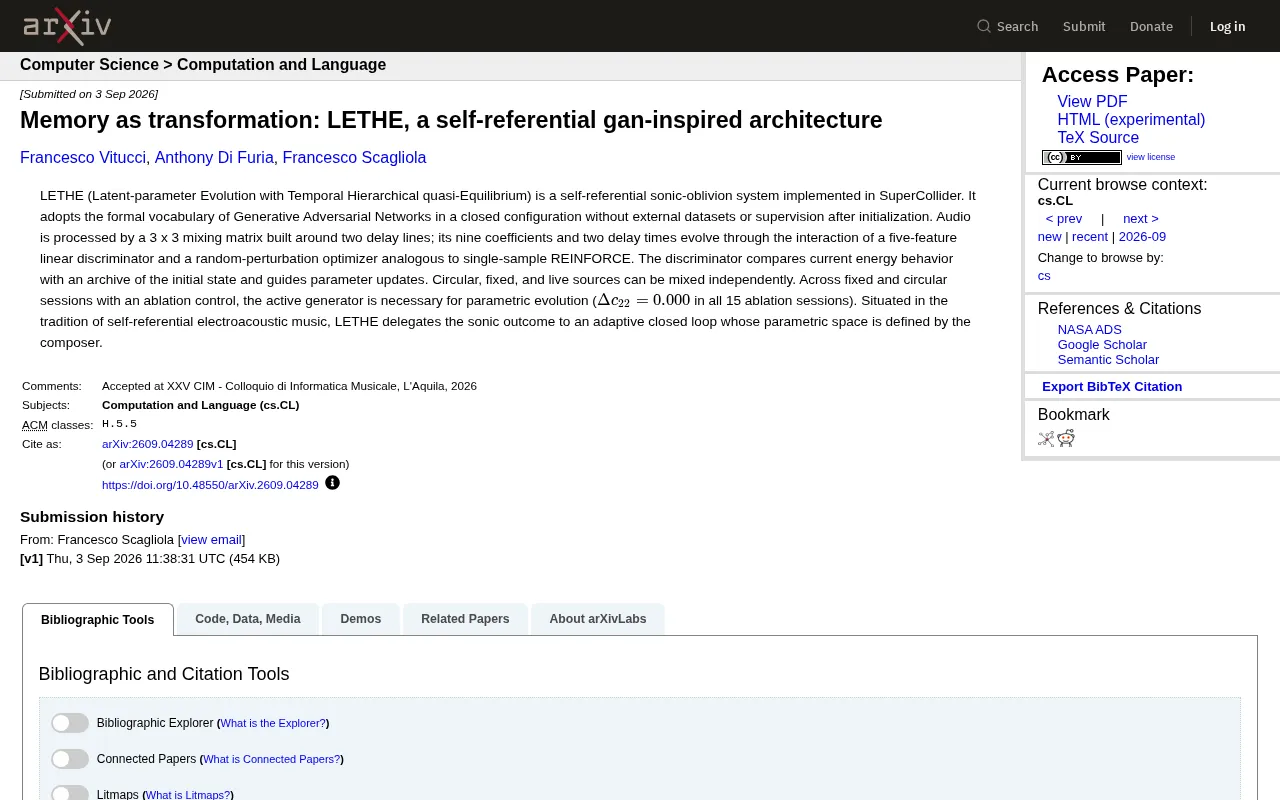Go to the next paper with next >
The height and width of the screenshot is (800, 1280).
(x=1141, y=219)
